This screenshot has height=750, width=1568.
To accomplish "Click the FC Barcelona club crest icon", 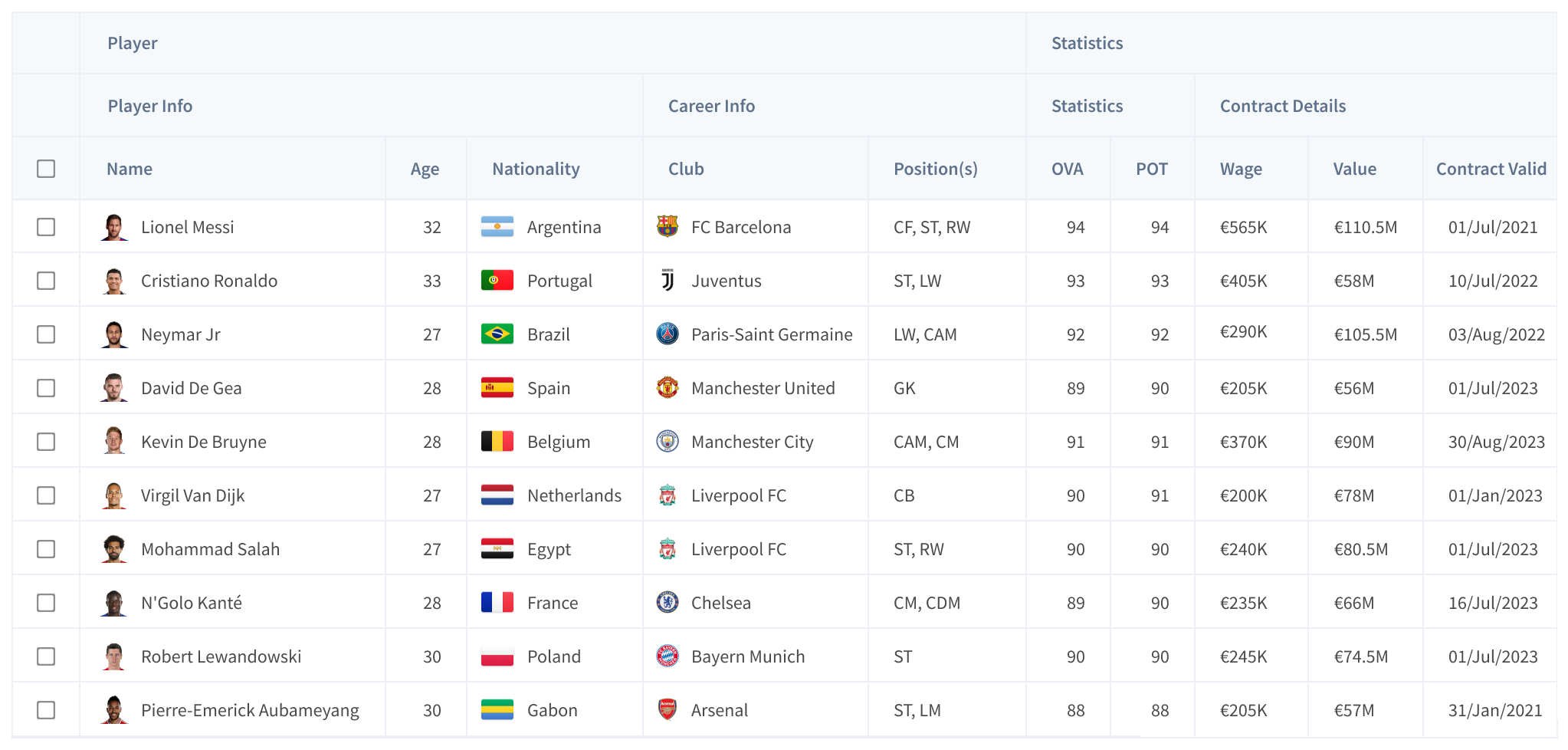I will (x=668, y=226).
